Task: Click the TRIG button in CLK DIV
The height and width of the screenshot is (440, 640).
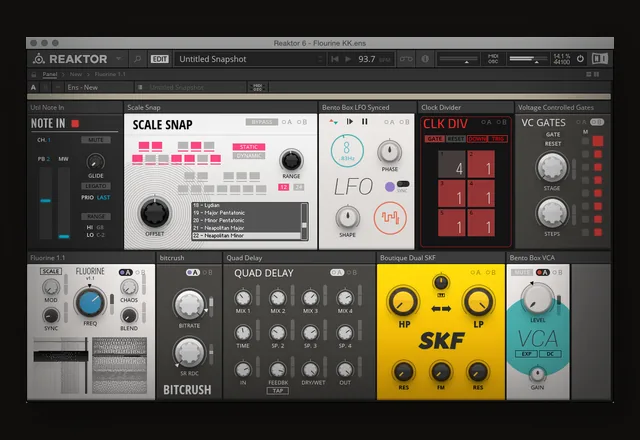Action: click(x=498, y=139)
